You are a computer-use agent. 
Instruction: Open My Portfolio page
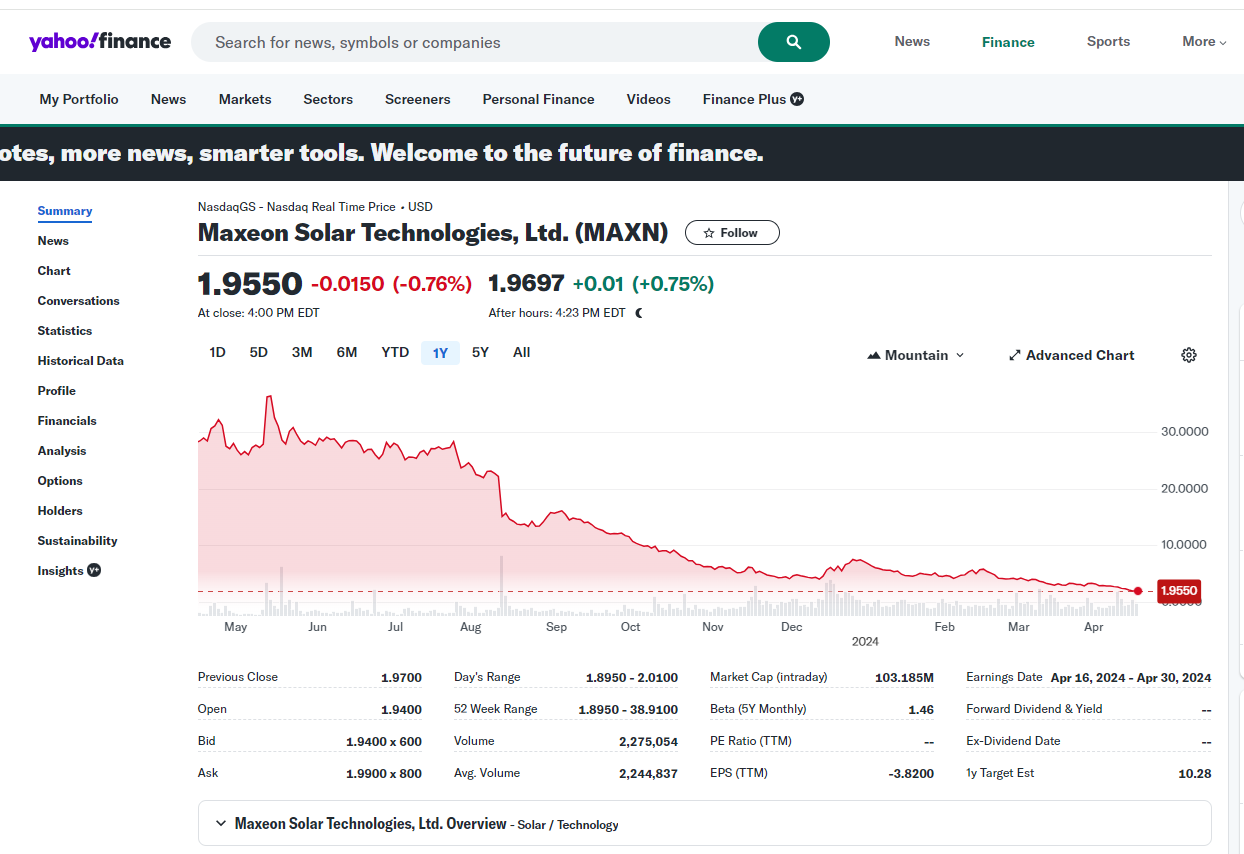click(x=79, y=99)
